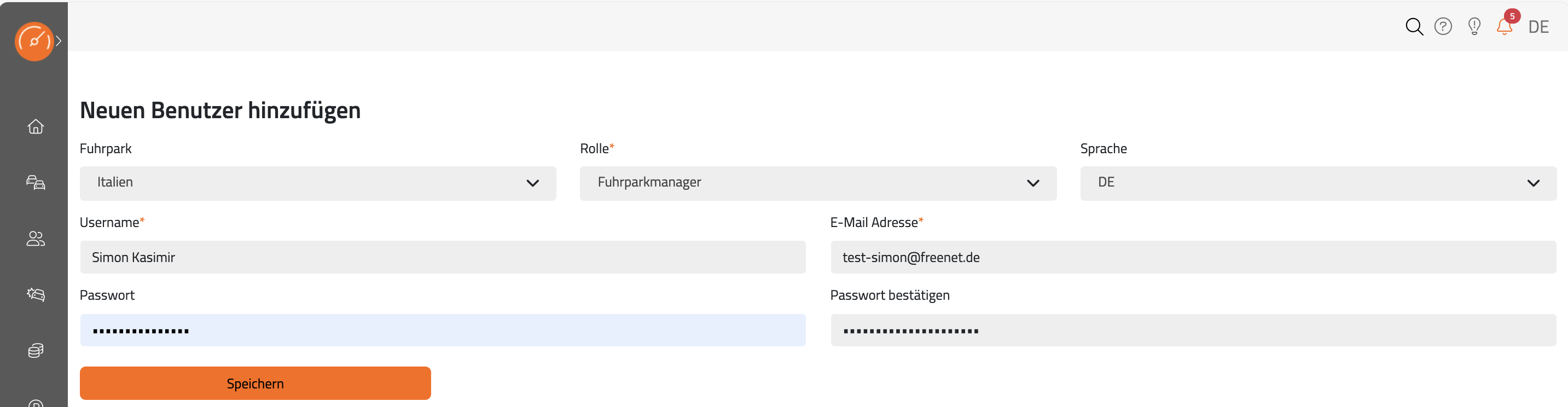Expand the sidebar with the chevron arrow
Image resolution: width=1568 pixels, height=407 pixels.
(x=59, y=42)
